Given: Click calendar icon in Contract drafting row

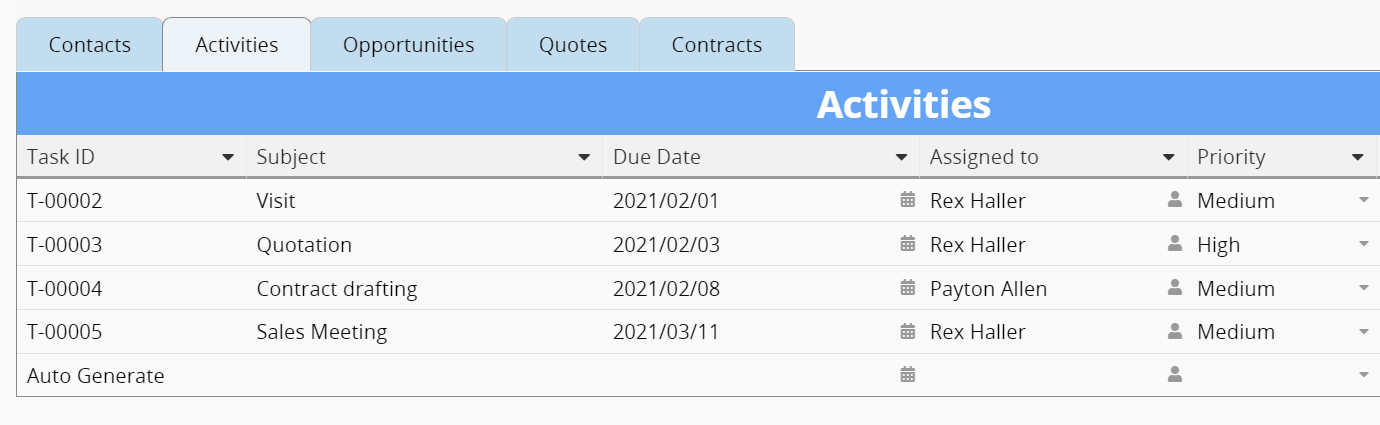Looking at the screenshot, I should (x=908, y=288).
